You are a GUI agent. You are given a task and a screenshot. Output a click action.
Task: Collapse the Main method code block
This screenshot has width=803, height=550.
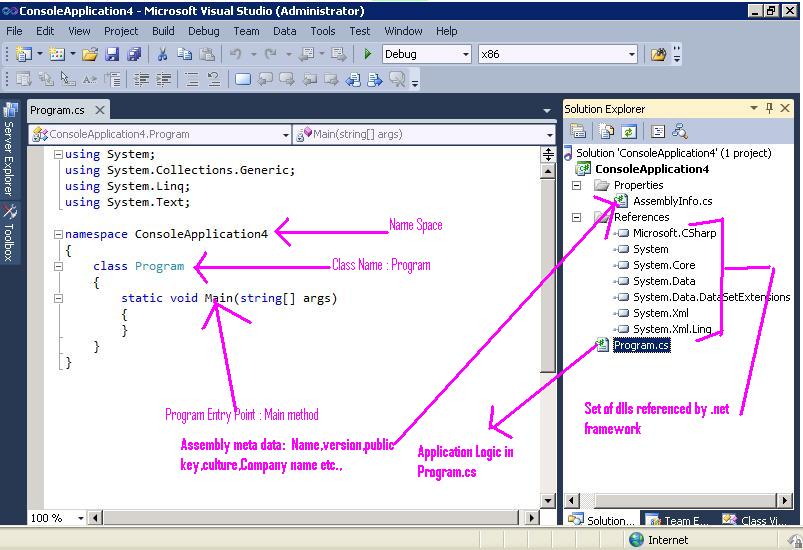[x=58, y=298]
